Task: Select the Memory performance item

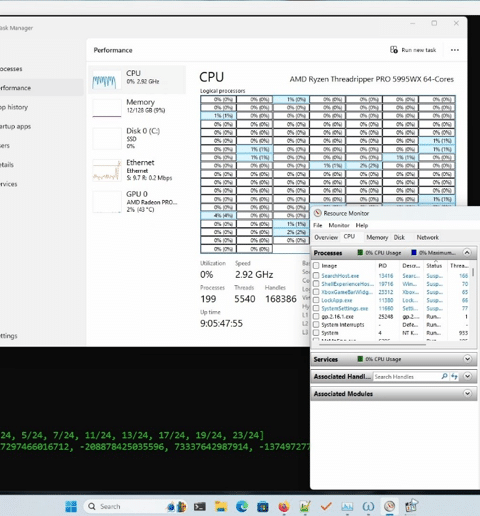Action: 137,107
